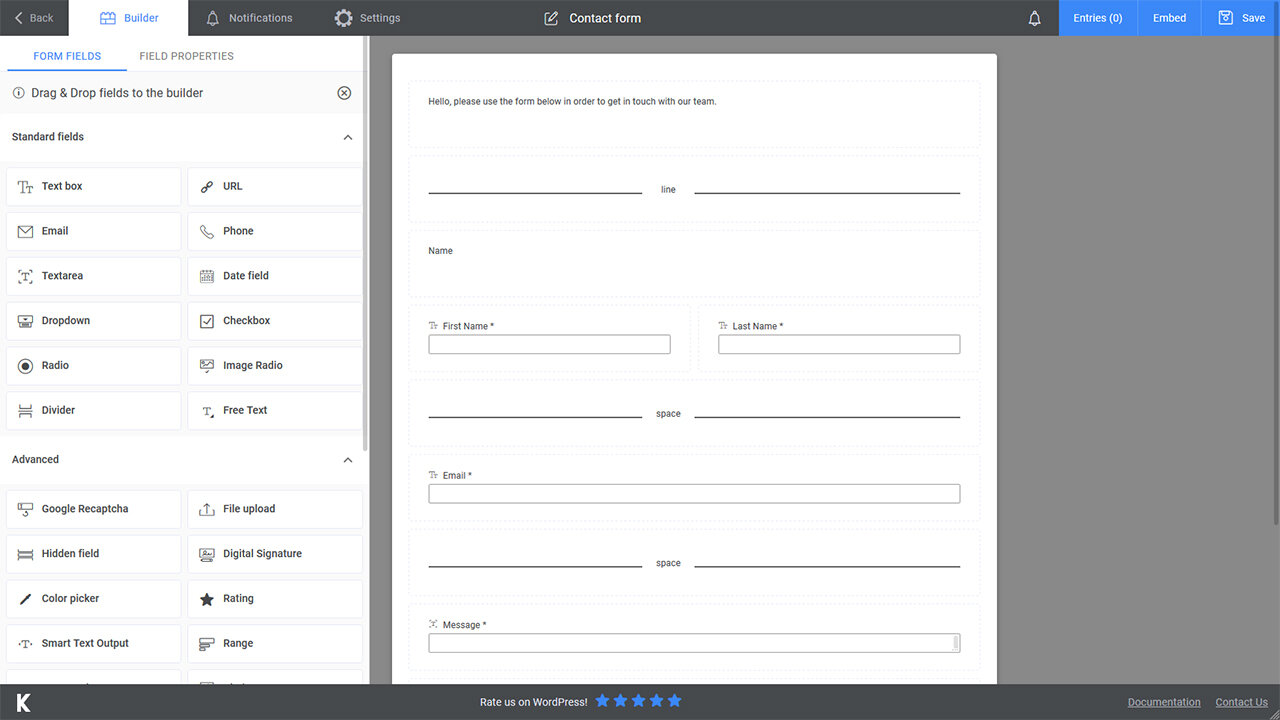The height and width of the screenshot is (720, 1280).
Task: Select the URL link field icon
Action: click(x=207, y=187)
